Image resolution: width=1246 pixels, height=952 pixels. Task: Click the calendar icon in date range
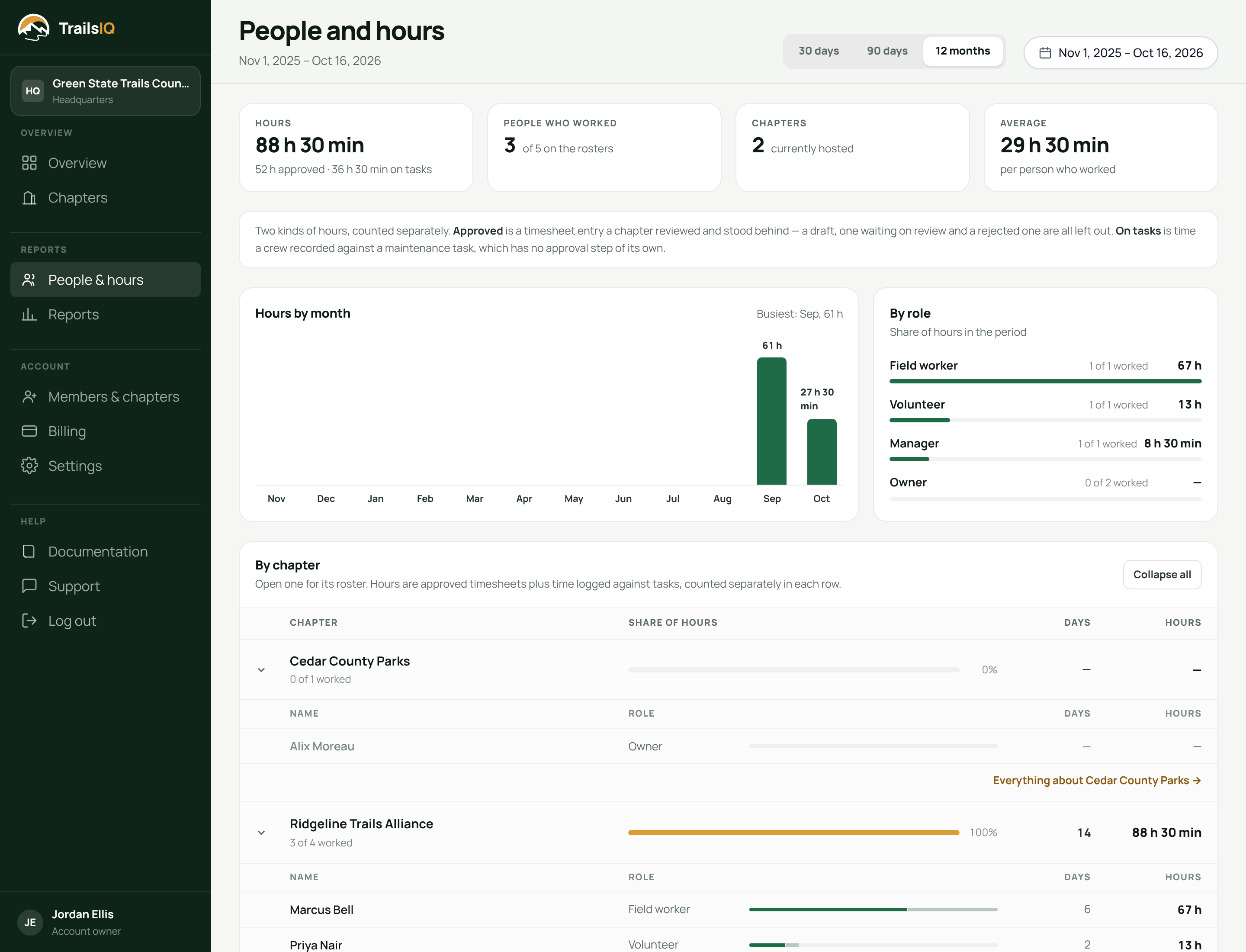click(1045, 53)
